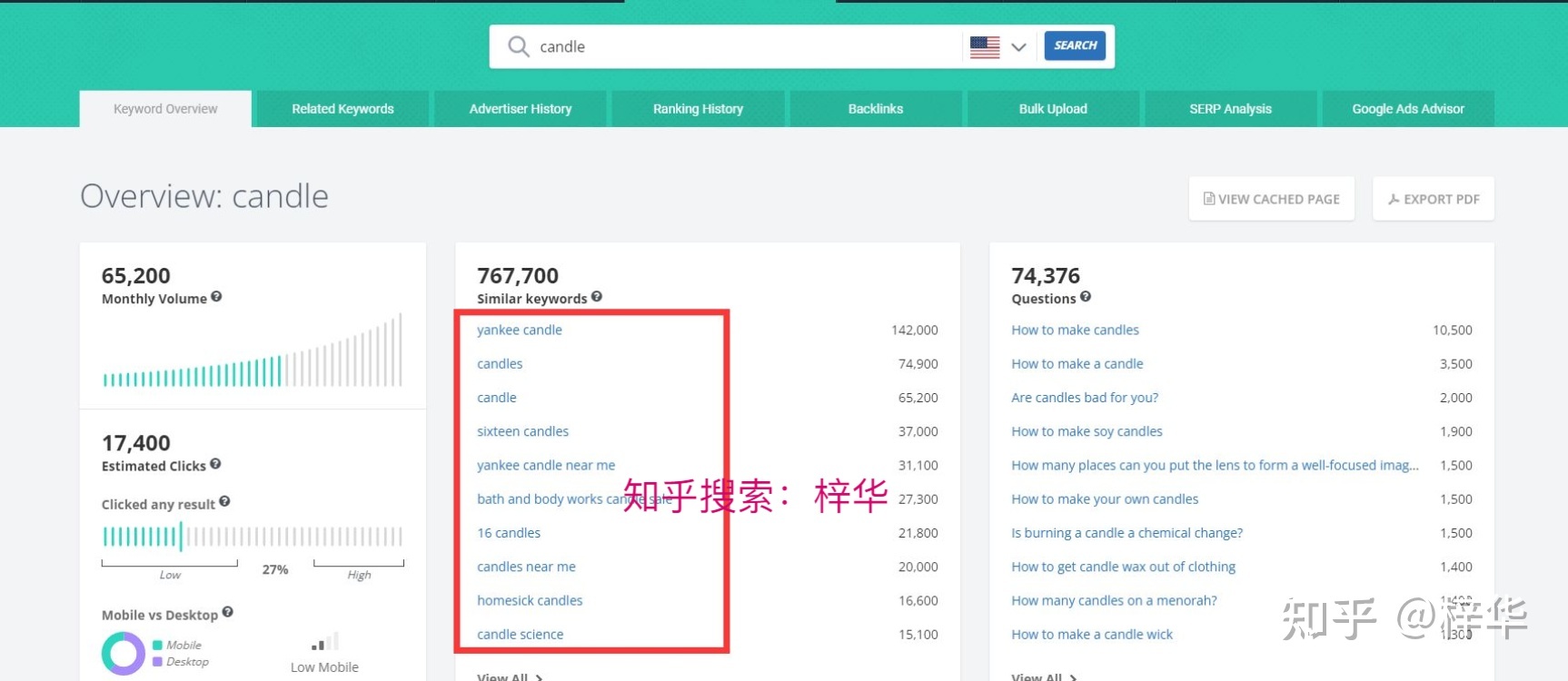Screen dimensions: 1568x681
Task: Click the magnifier icon in the search box
Action: [519, 46]
